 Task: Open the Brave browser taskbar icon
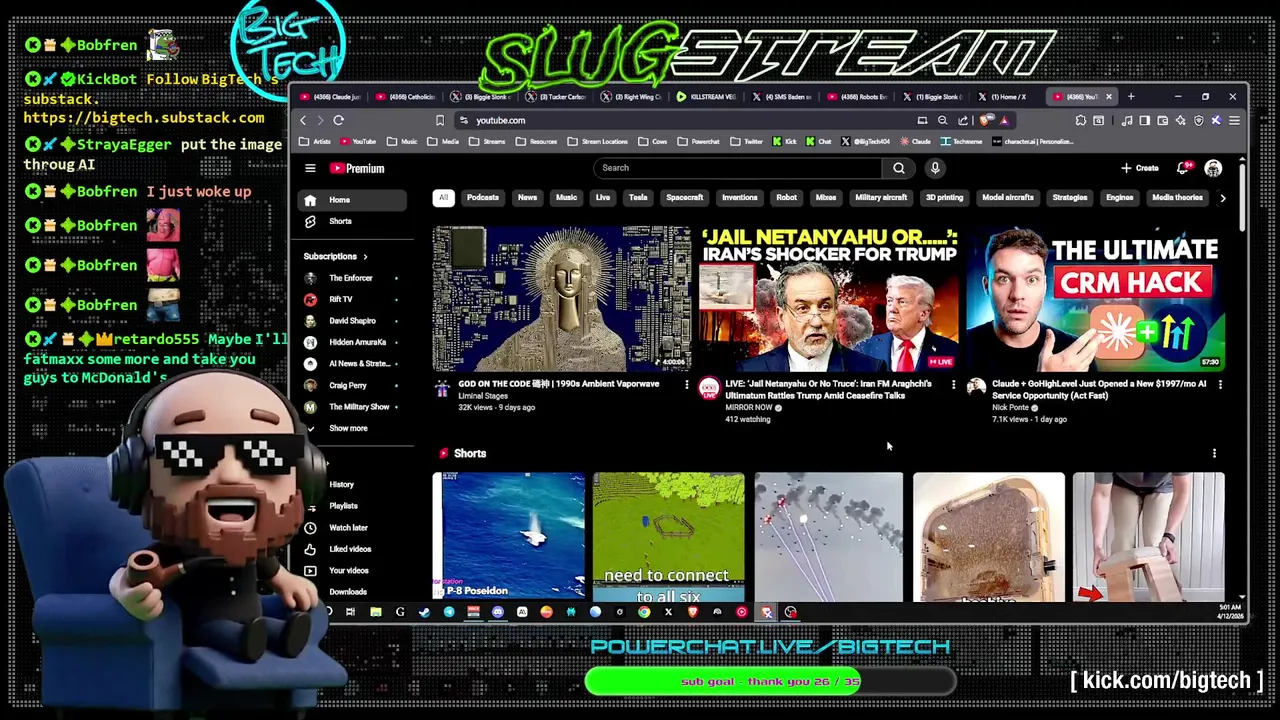click(693, 612)
